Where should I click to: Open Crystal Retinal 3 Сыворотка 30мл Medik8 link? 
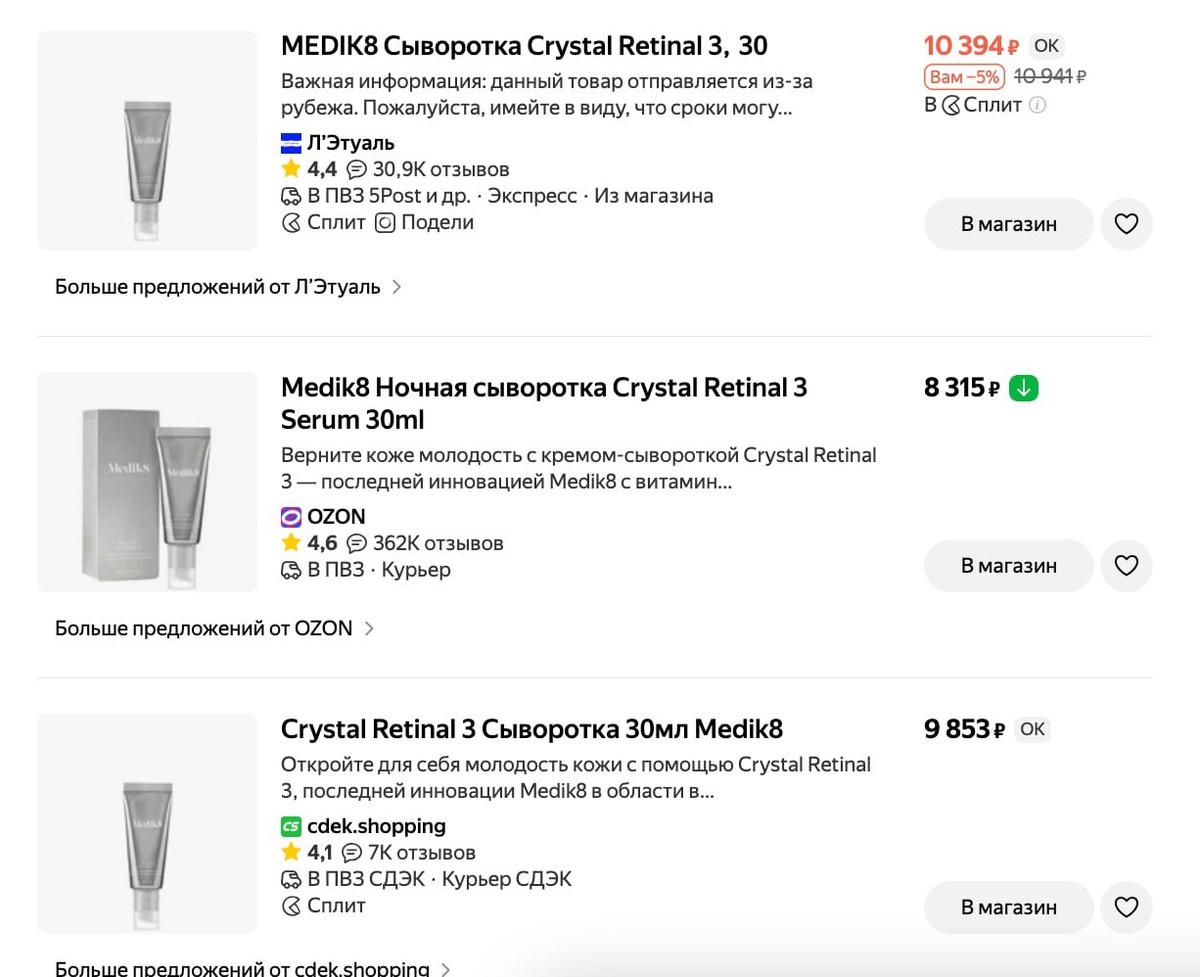pos(531,729)
